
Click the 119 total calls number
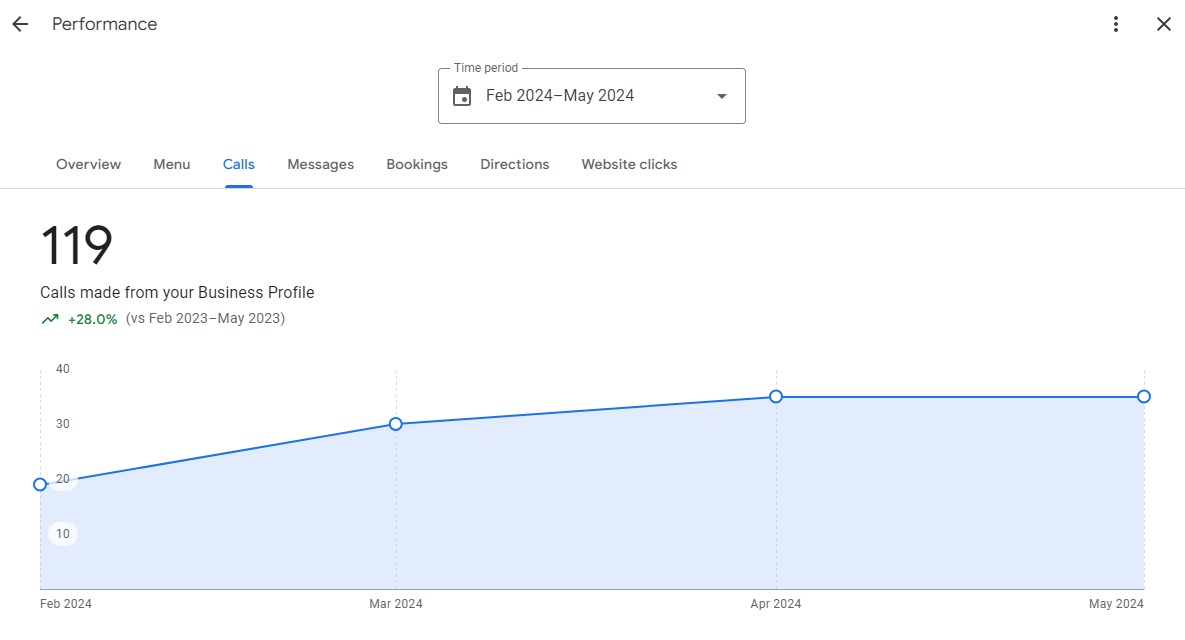tap(76, 245)
